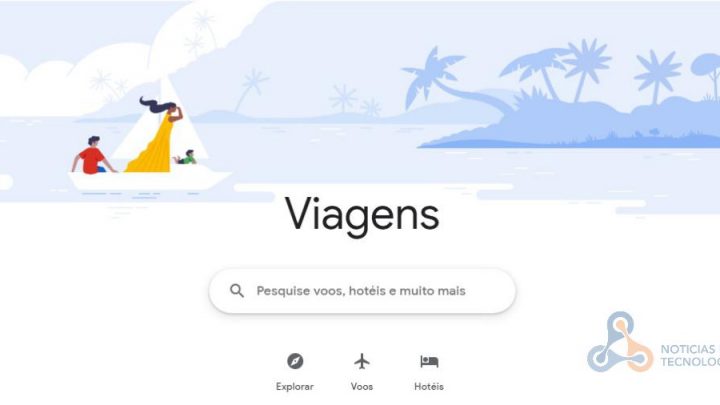Click the Explorar text label
This screenshot has width=720, height=405.
295,387
